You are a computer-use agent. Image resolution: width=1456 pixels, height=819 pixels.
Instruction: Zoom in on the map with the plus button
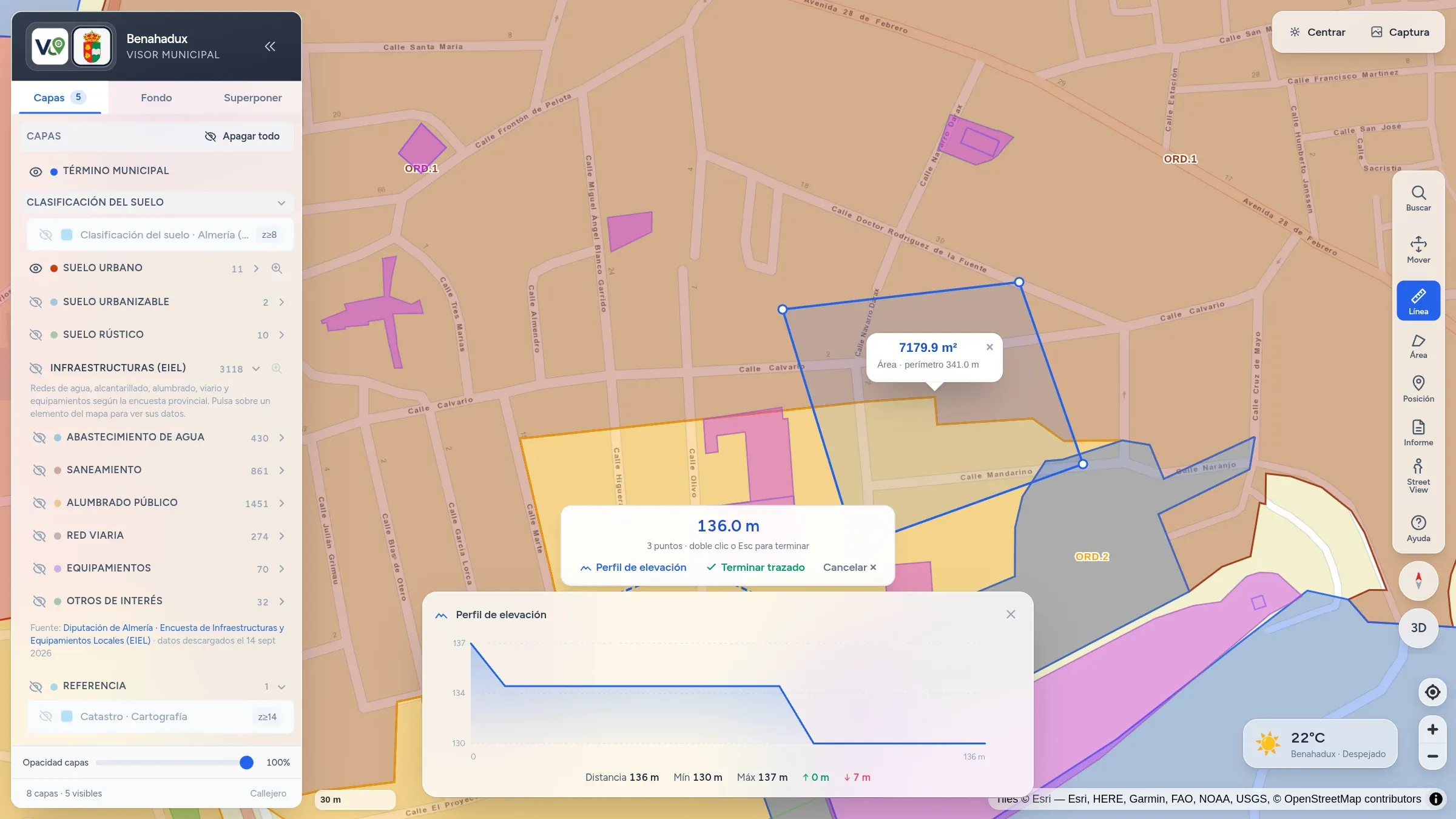[1432, 729]
